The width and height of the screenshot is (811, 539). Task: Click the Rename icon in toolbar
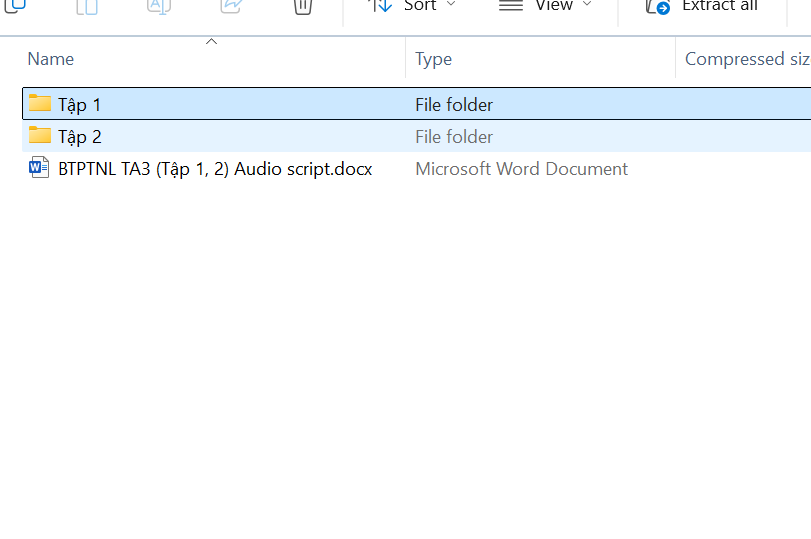coord(159,5)
